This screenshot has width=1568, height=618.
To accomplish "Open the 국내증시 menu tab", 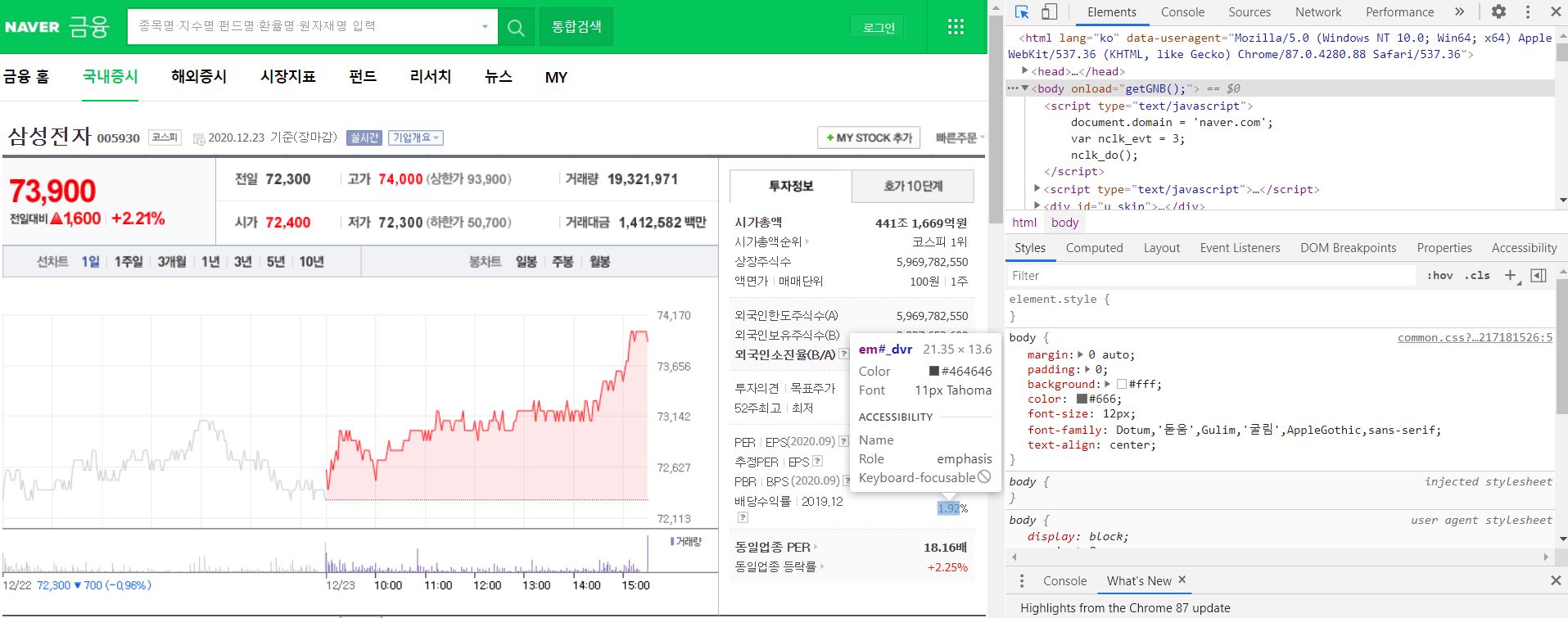I will tap(111, 77).
